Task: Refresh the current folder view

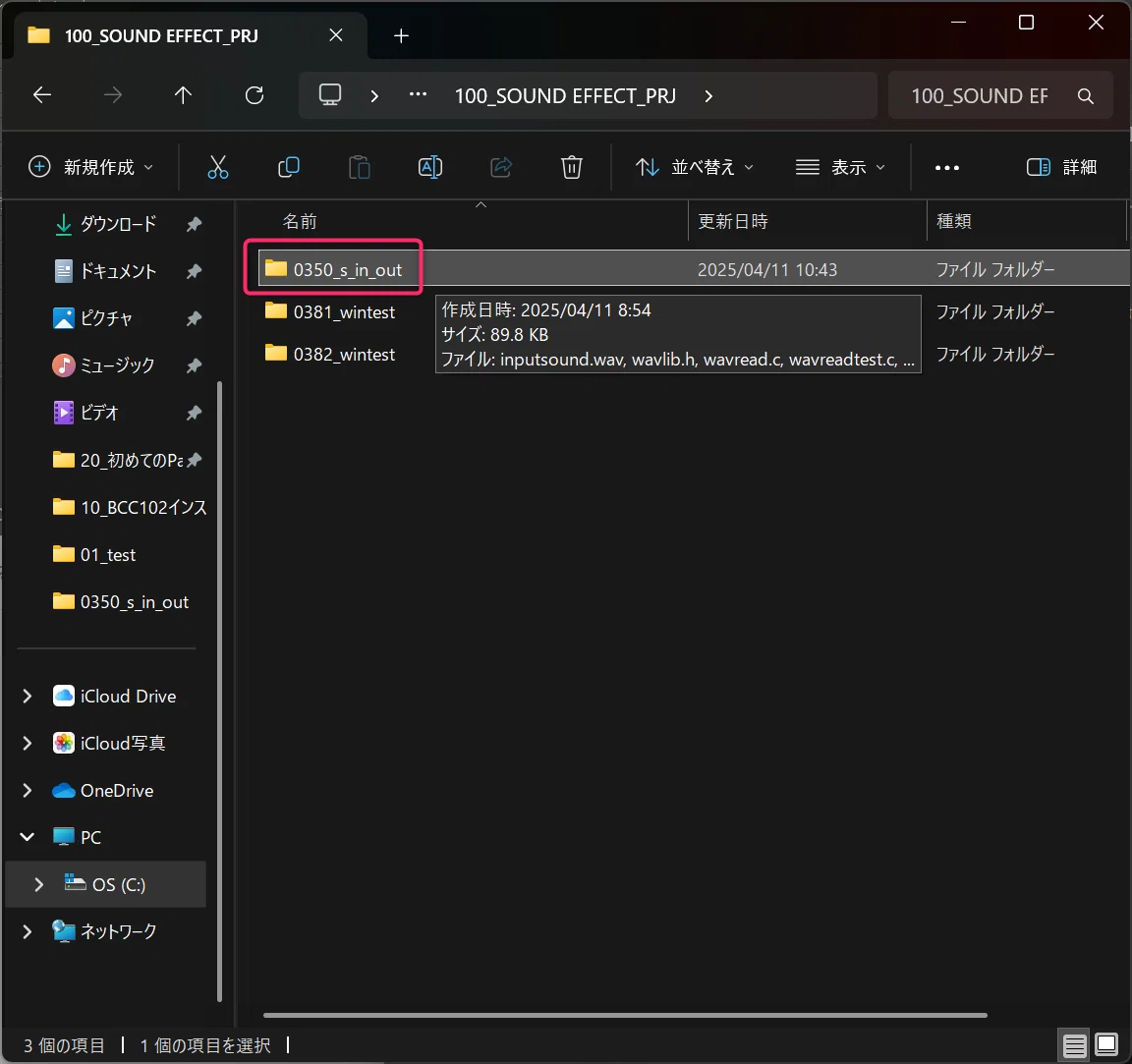Action: point(255,95)
